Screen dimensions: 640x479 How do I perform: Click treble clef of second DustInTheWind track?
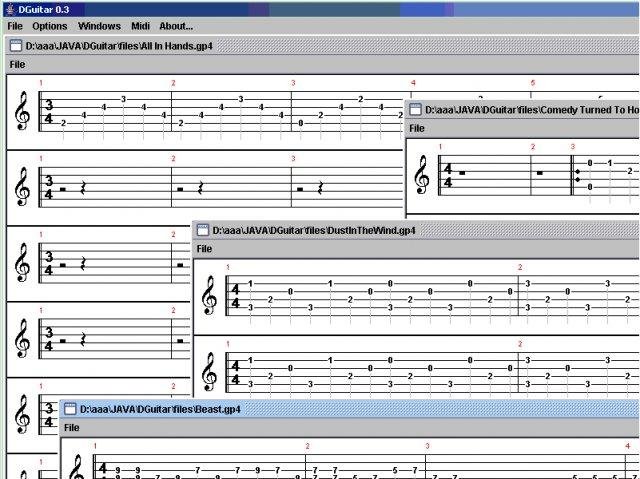(209, 372)
